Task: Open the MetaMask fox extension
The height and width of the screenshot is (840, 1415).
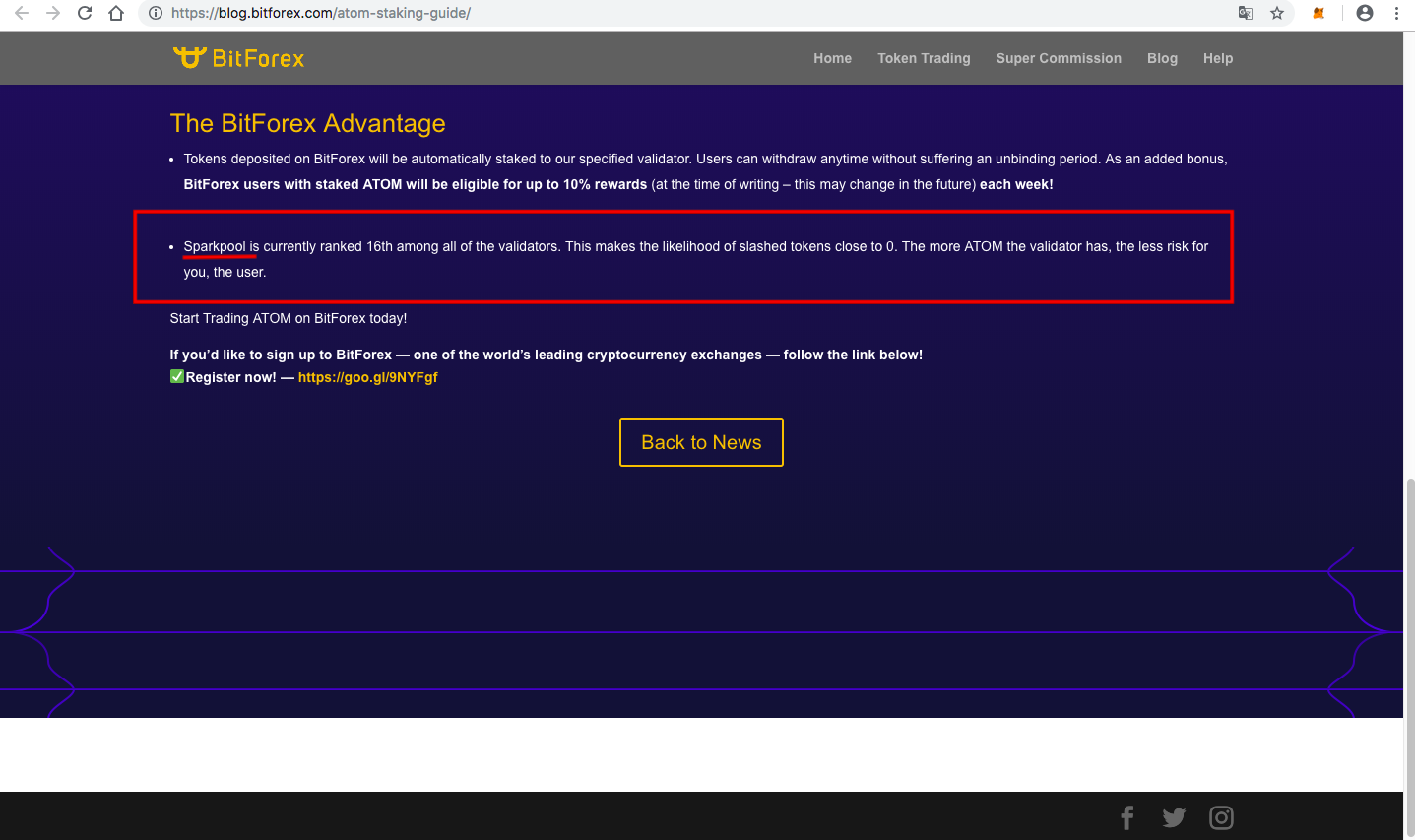Action: pos(1319,13)
